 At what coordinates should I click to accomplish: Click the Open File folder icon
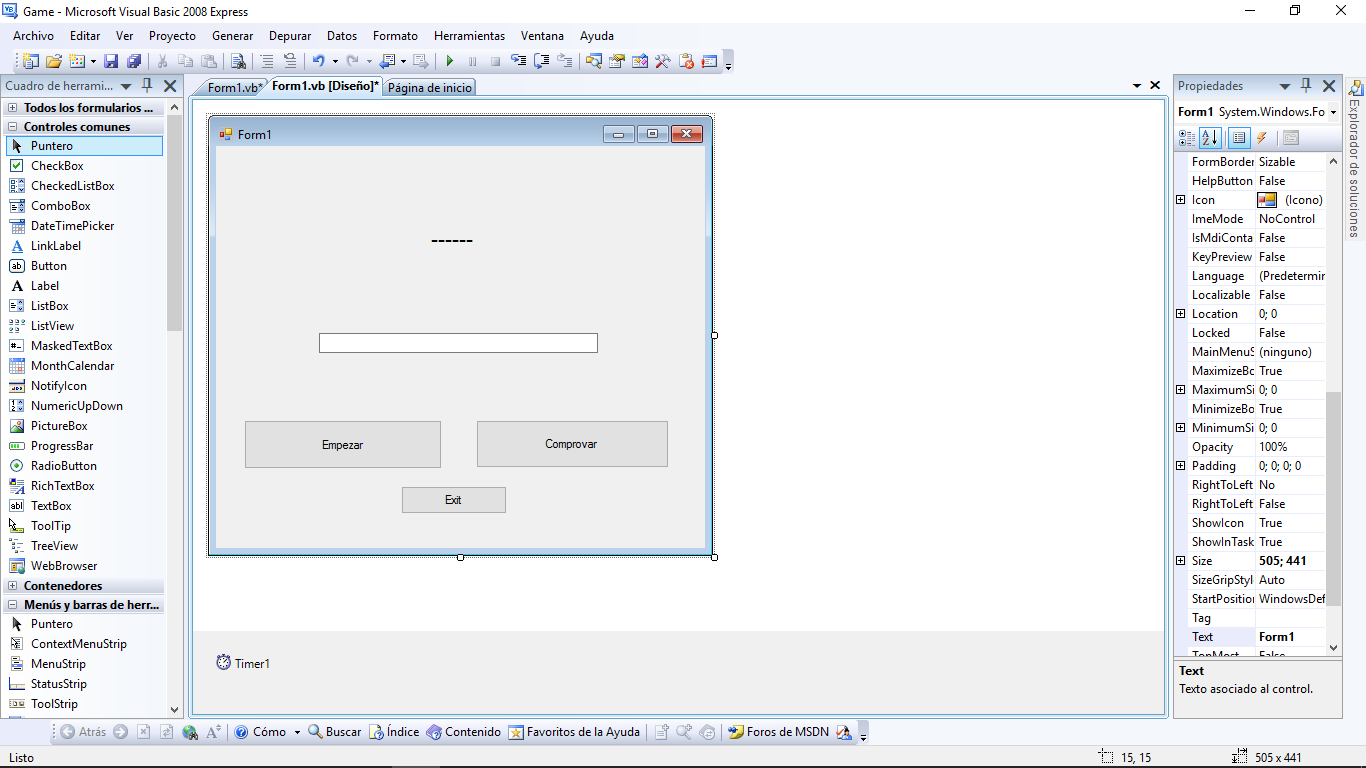point(54,61)
